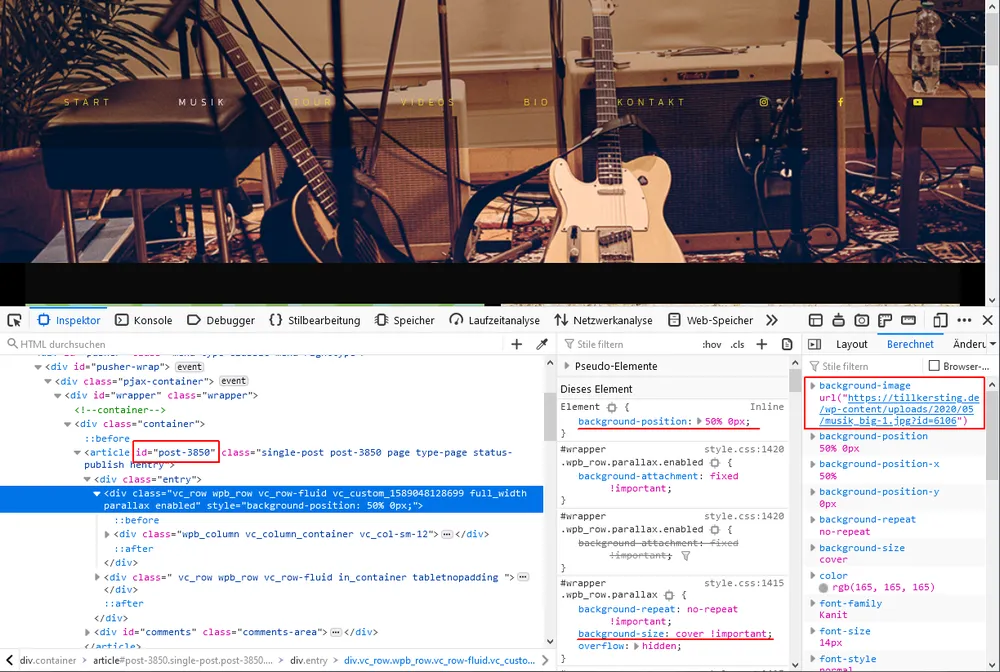Open the Änderungen sidebar tab

[x=969, y=344]
